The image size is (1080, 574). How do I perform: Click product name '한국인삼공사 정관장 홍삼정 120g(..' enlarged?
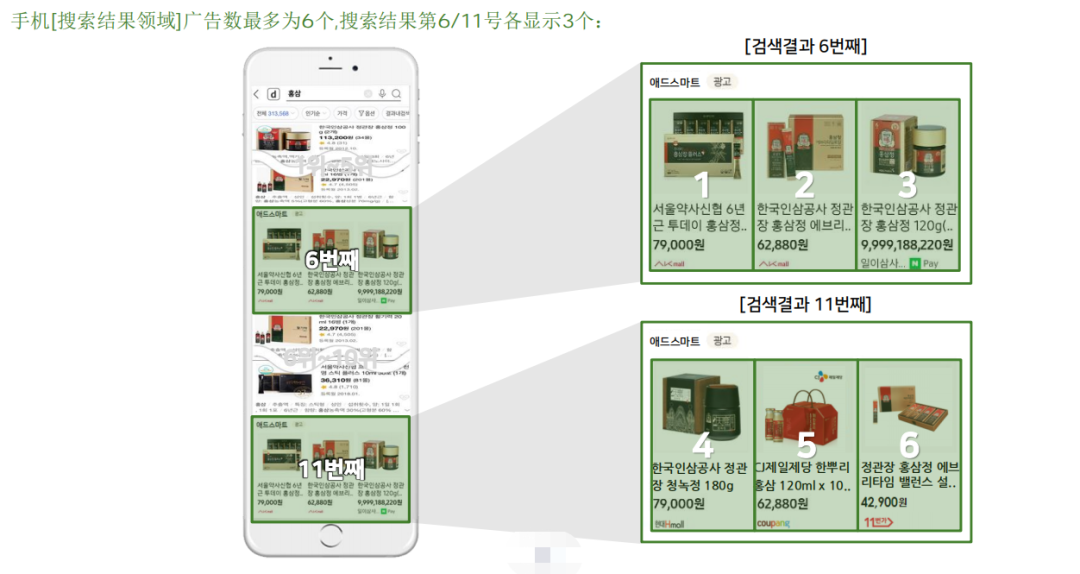908,217
